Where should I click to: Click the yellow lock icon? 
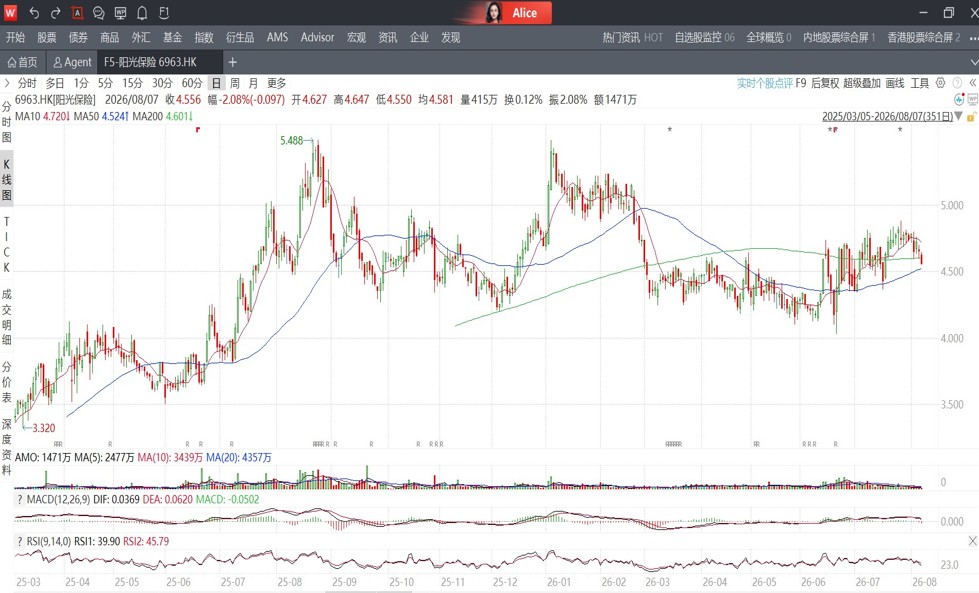click(971, 117)
